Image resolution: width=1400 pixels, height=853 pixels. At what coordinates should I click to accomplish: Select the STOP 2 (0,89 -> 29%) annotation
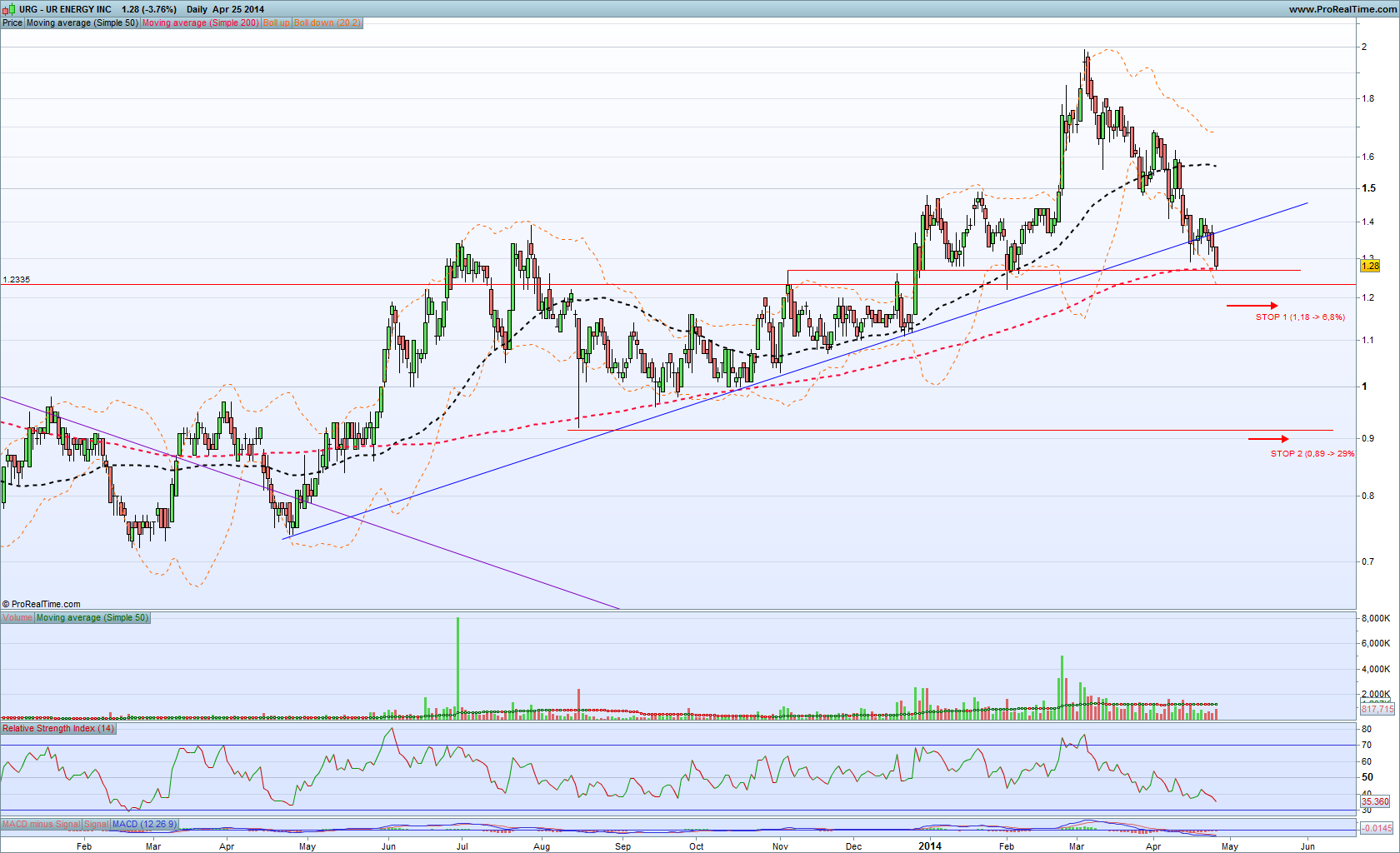point(1312,454)
